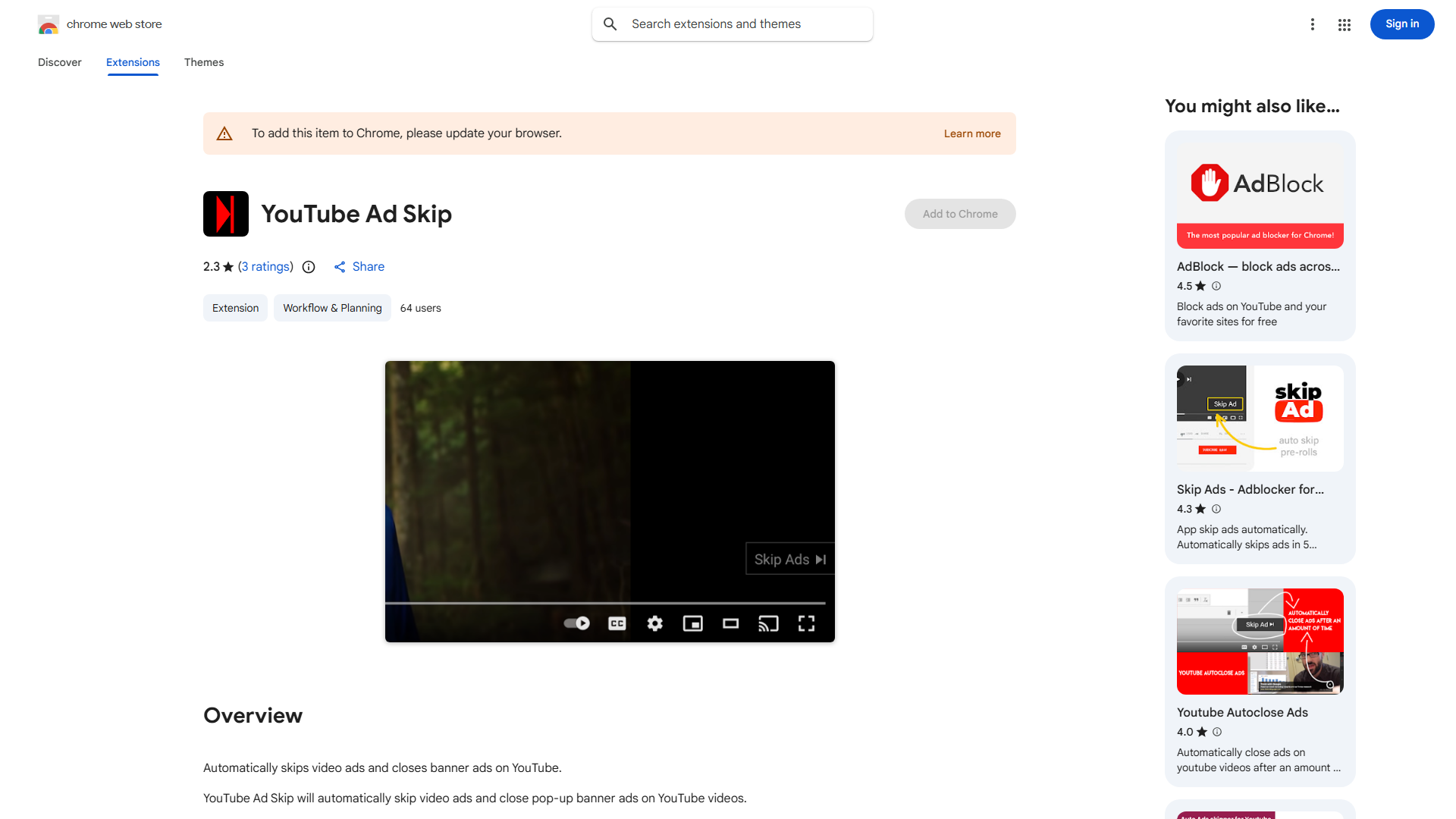1456x819 pixels.
Task: Open the video player settings gear
Action: [654, 623]
